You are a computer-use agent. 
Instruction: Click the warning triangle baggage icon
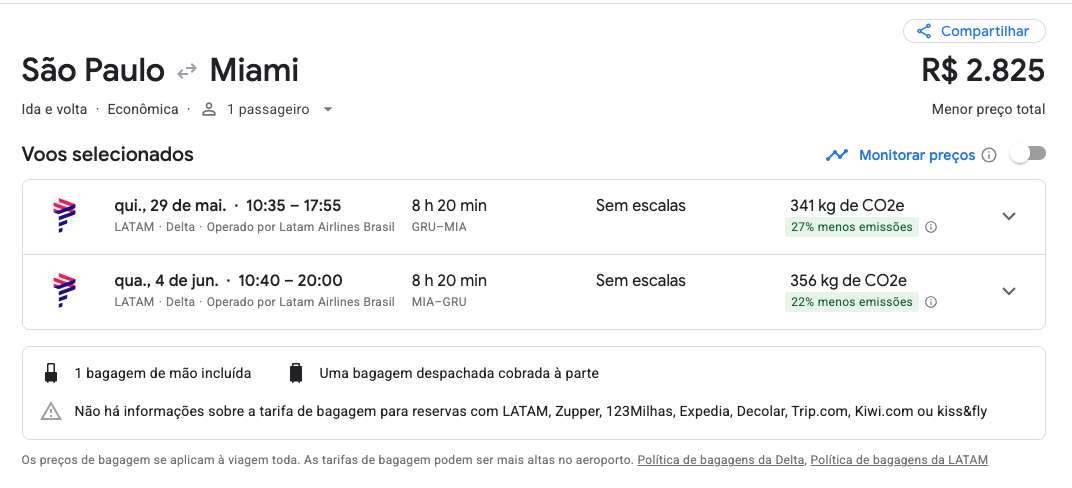click(51, 411)
